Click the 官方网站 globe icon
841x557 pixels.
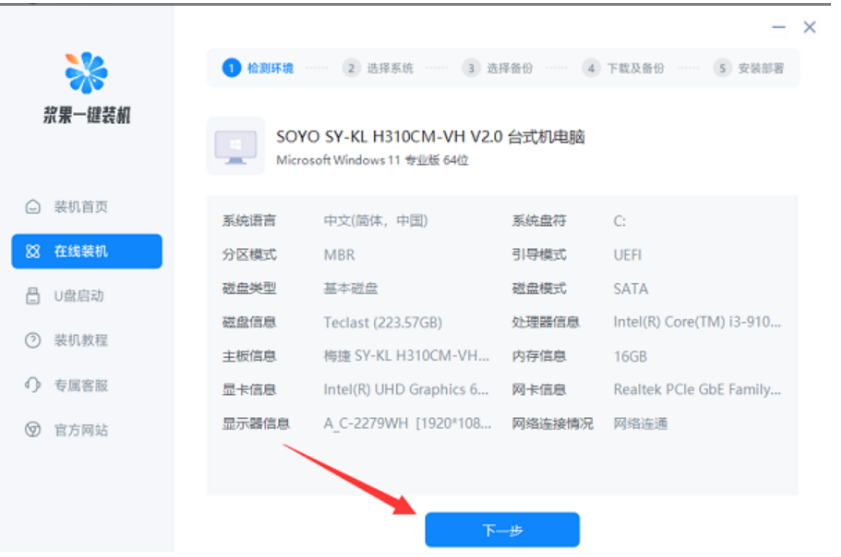point(32,430)
